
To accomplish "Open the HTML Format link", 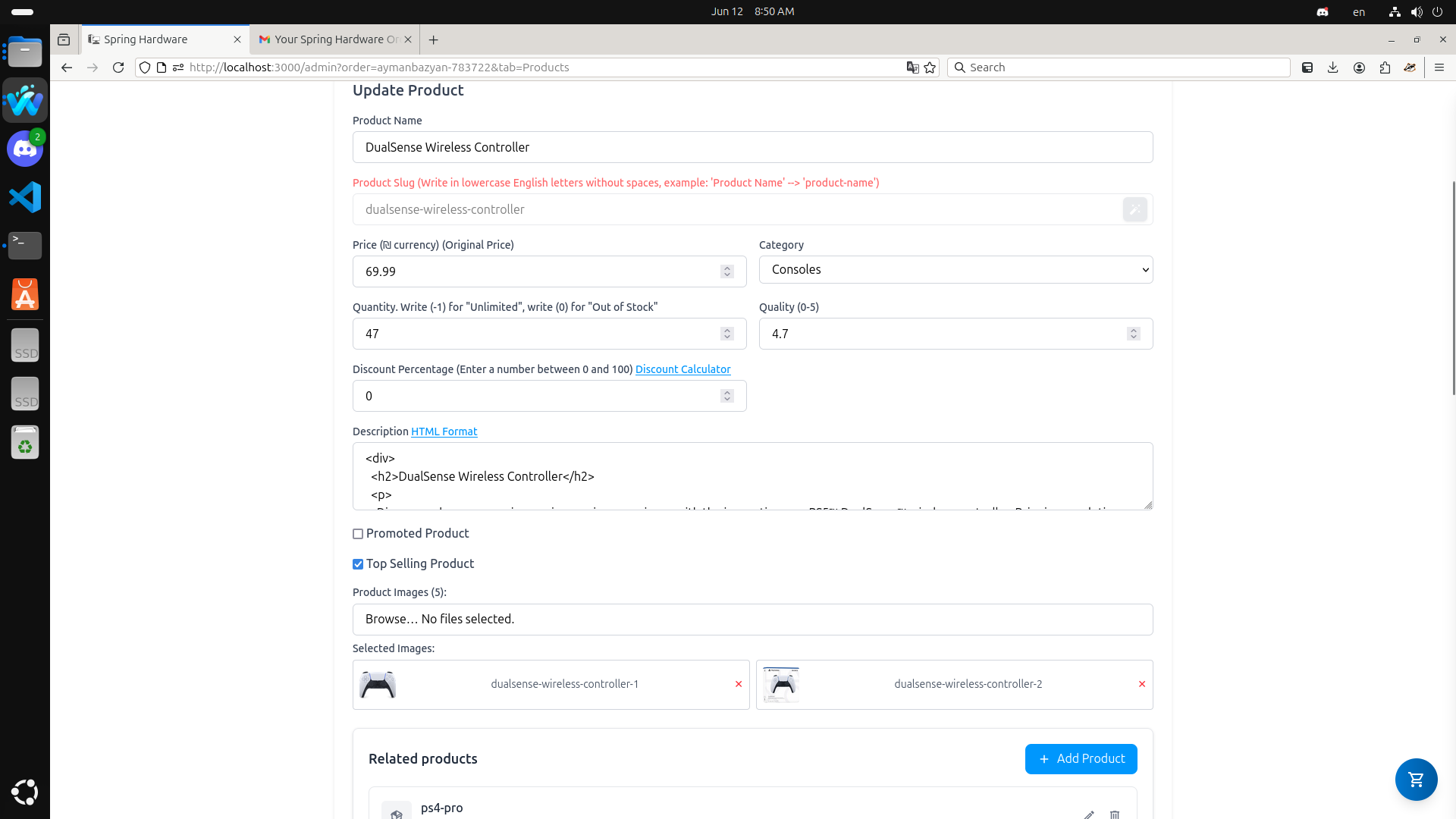I will point(444,431).
